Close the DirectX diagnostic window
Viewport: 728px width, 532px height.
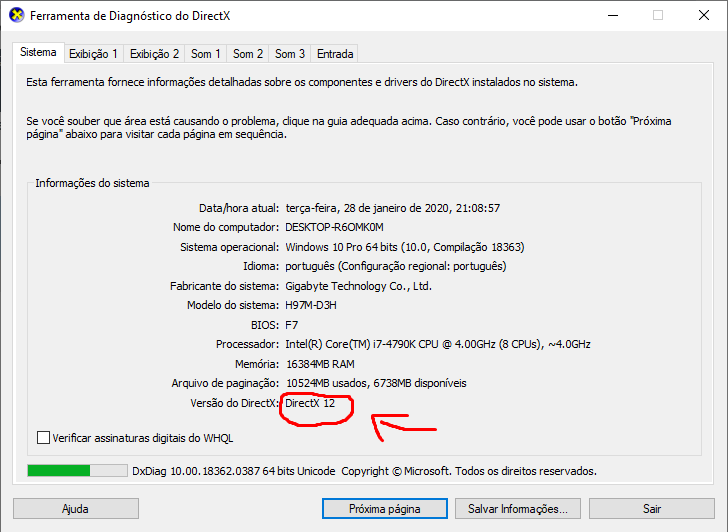(x=703, y=15)
